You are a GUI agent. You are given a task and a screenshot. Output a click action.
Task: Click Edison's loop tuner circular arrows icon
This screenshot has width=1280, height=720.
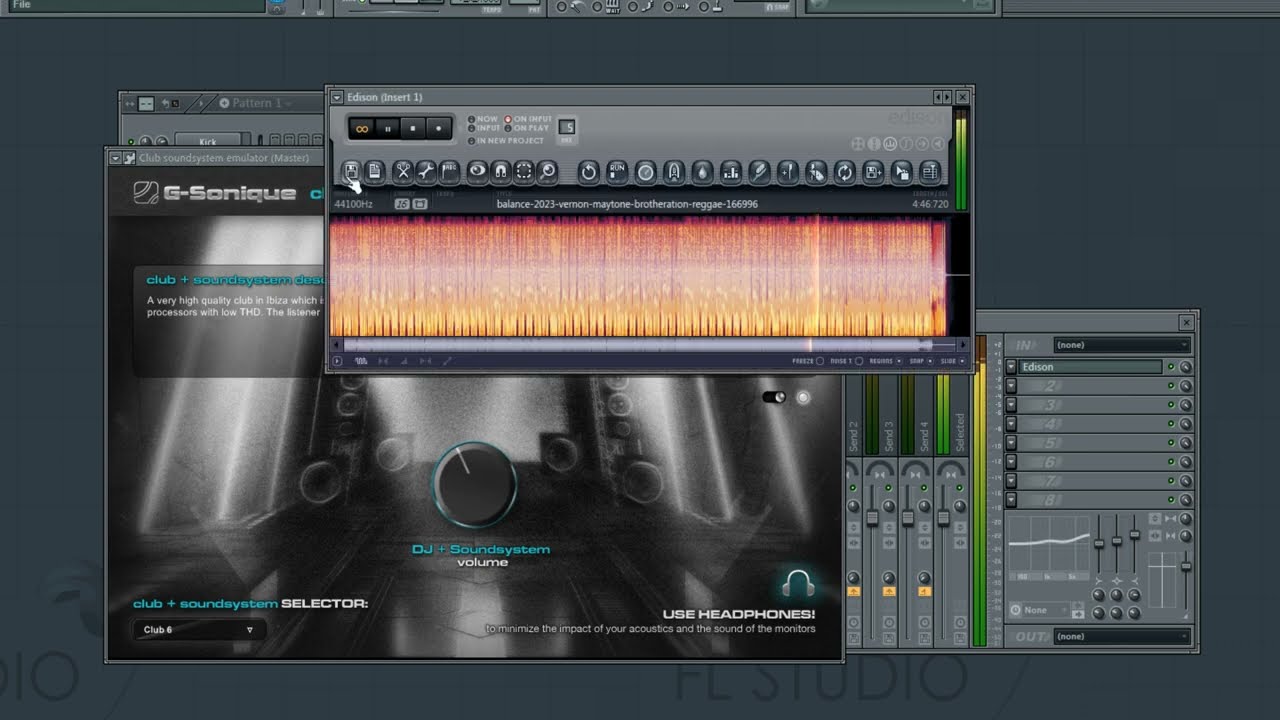click(845, 172)
